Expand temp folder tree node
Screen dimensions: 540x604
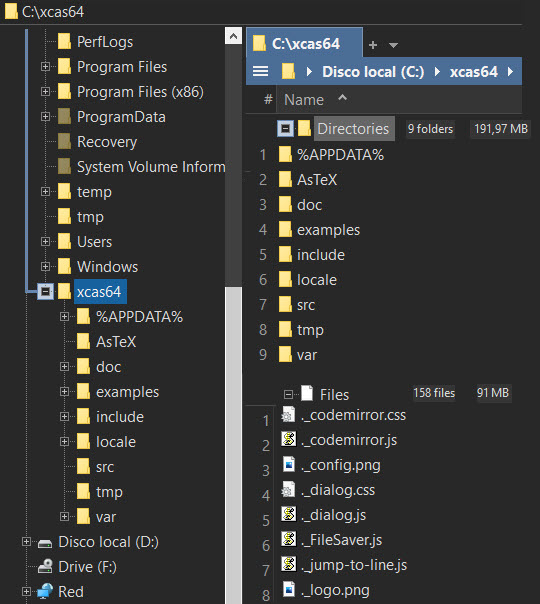tap(45, 191)
